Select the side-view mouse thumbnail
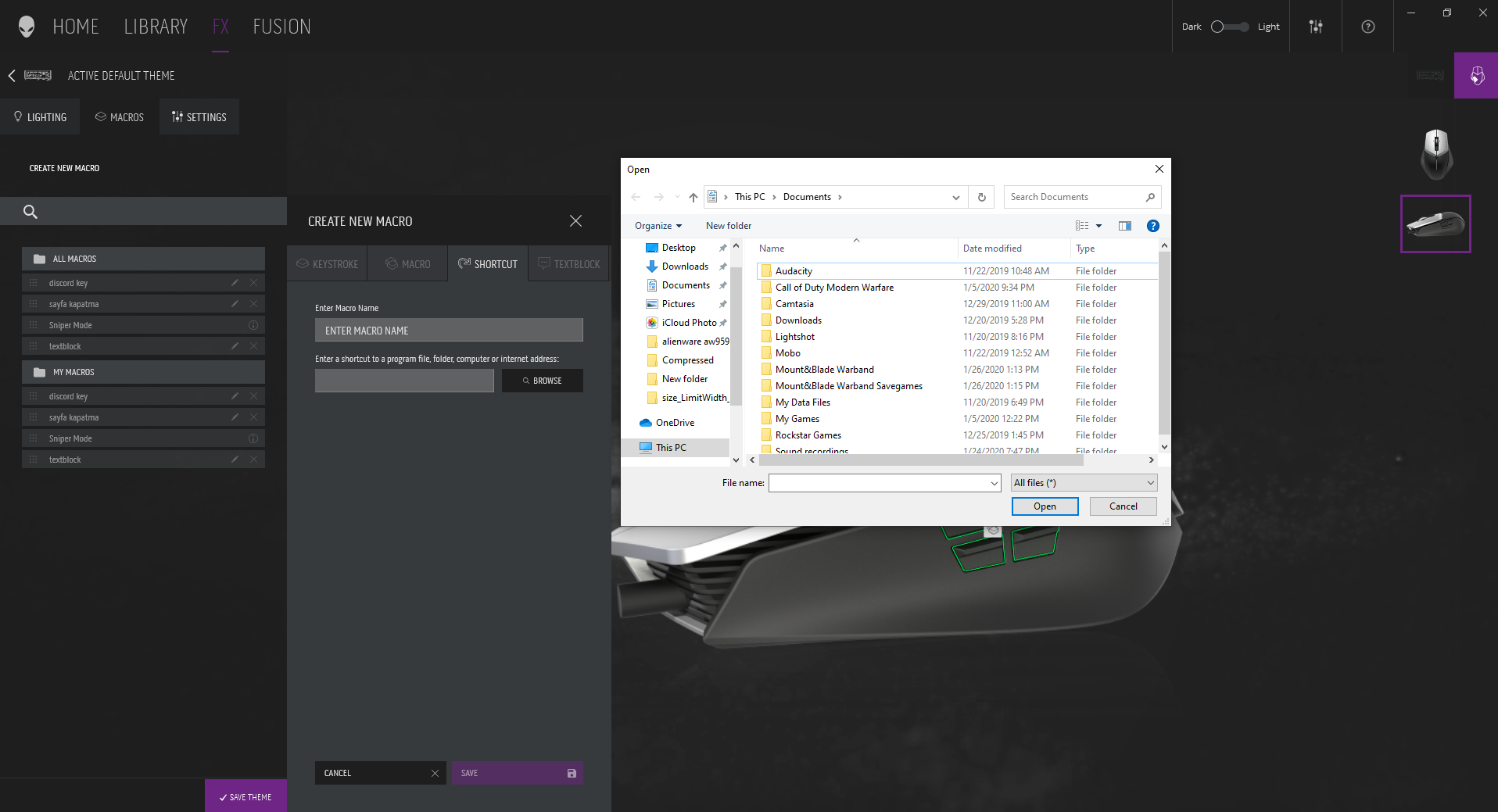 1435,224
